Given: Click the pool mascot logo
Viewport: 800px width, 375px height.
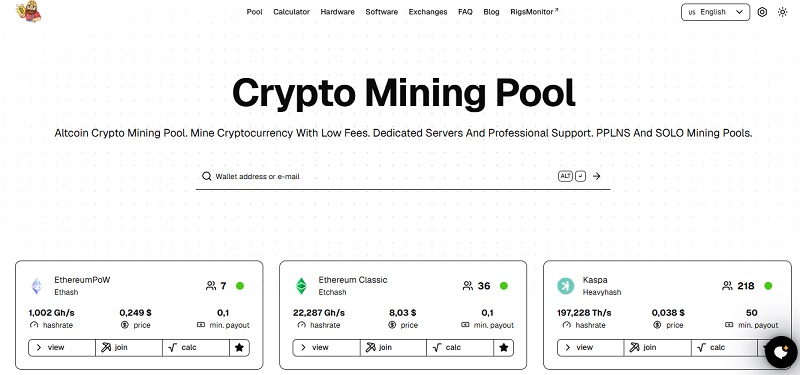Looking at the screenshot, I should coord(28,12).
